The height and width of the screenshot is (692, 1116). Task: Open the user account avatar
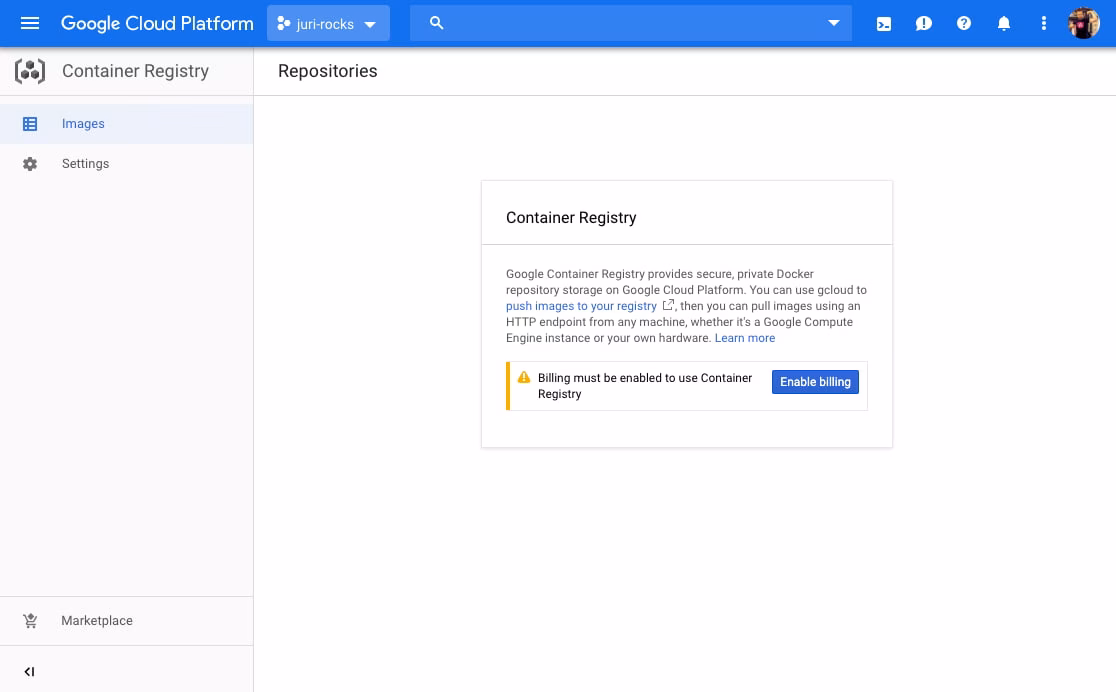1084,23
